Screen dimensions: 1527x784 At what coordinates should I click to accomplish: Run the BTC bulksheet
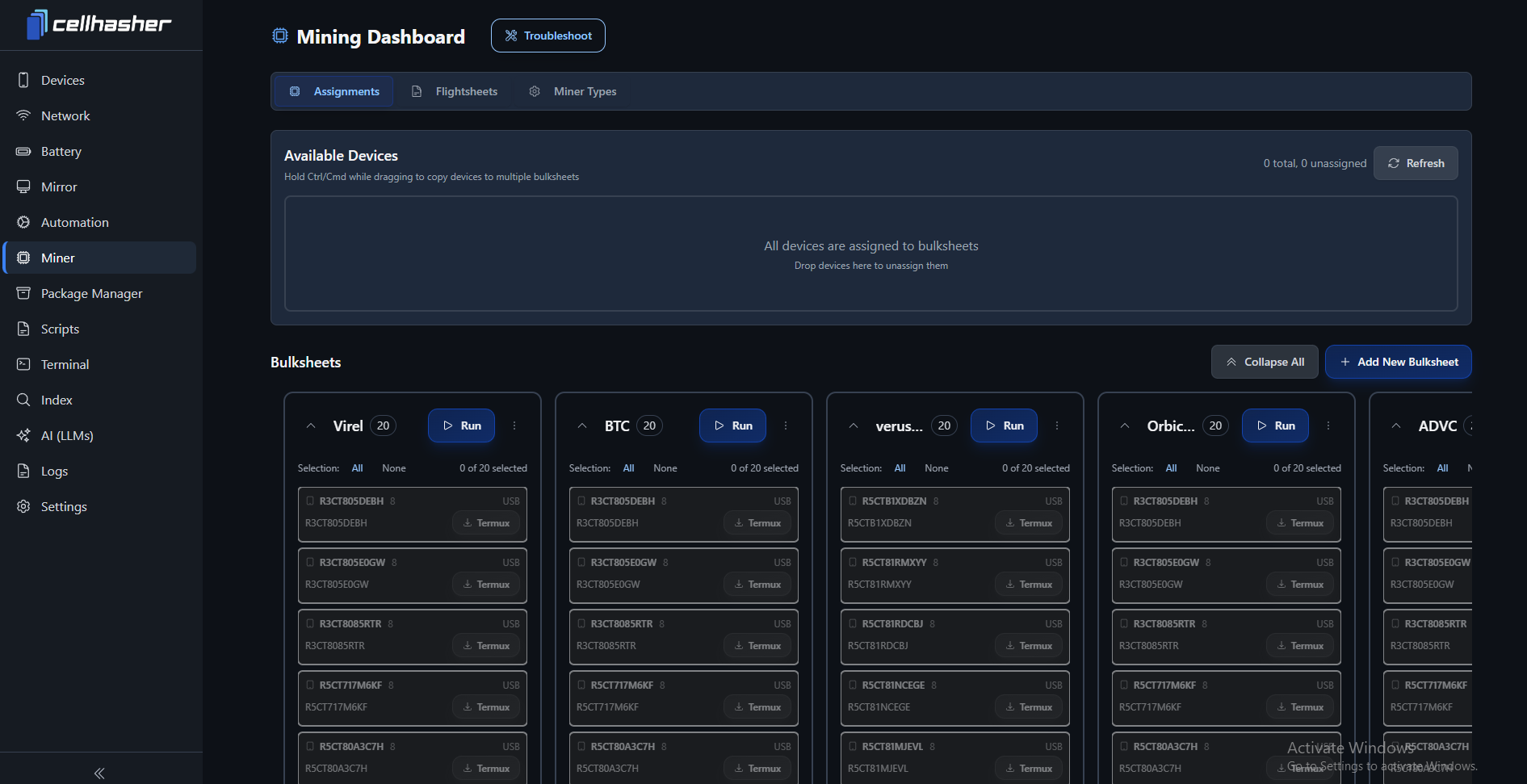click(732, 426)
